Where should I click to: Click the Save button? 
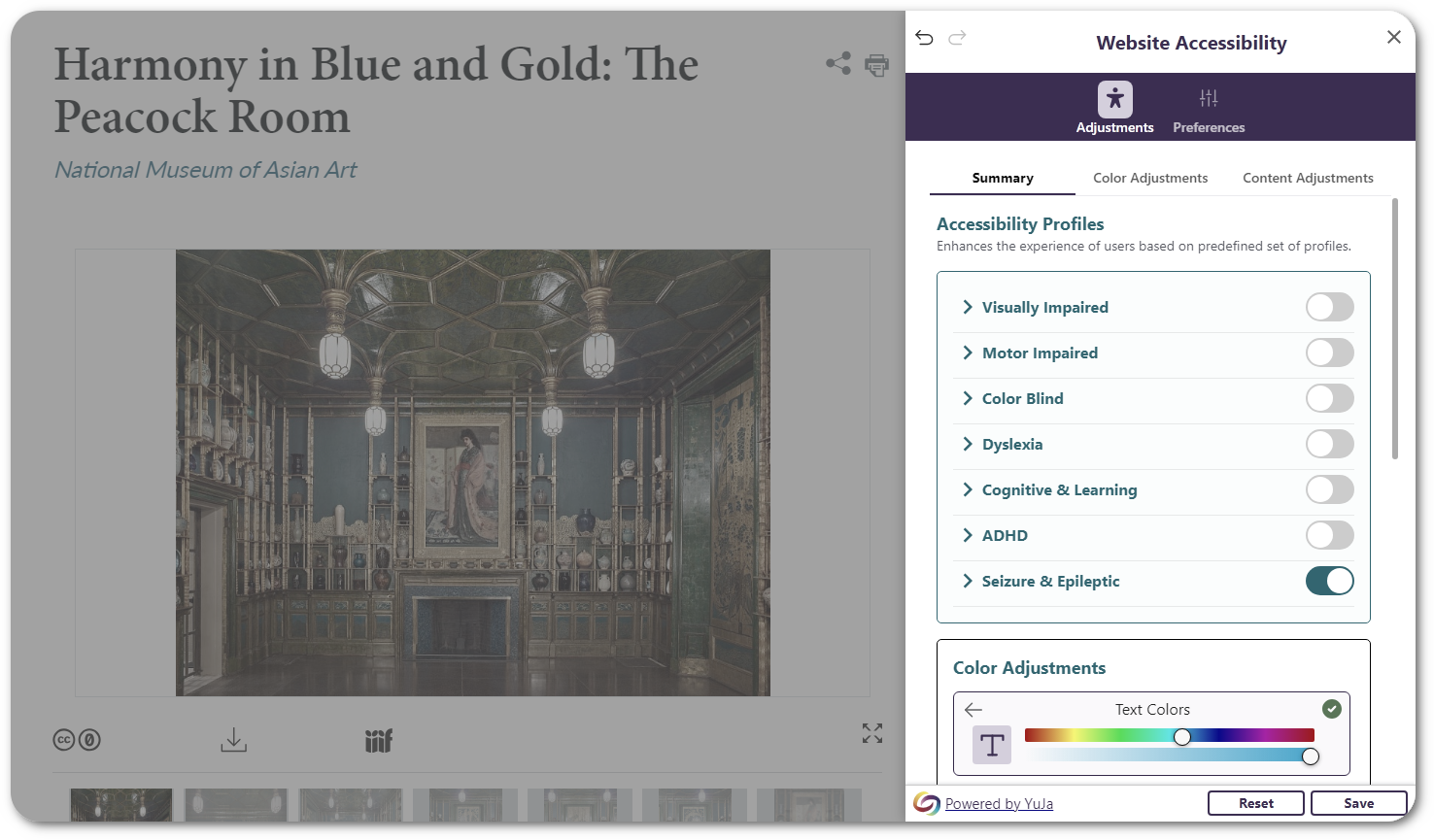pyautogui.click(x=1357, y=803)
